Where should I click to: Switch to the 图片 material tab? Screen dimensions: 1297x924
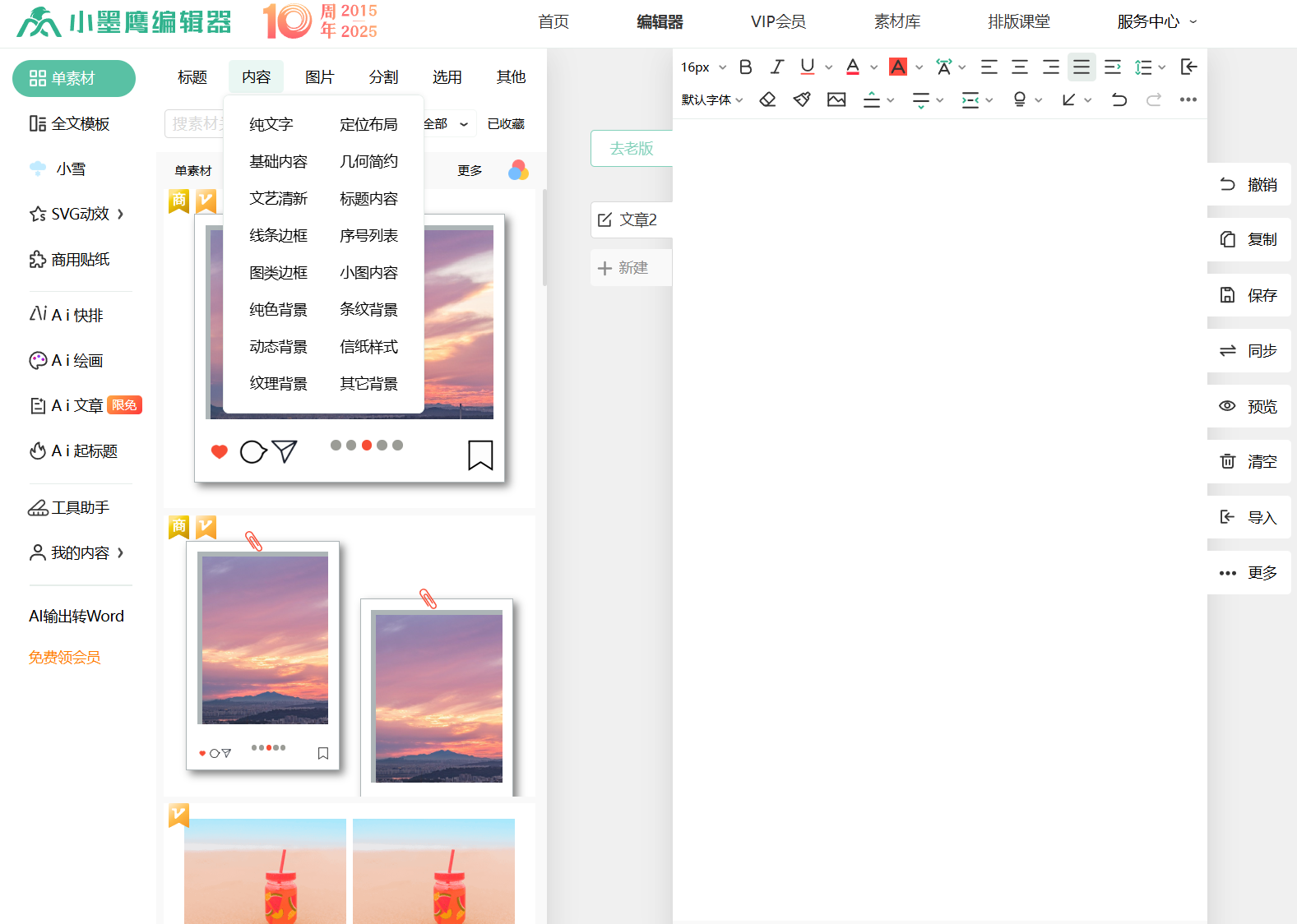pos(319,77)
